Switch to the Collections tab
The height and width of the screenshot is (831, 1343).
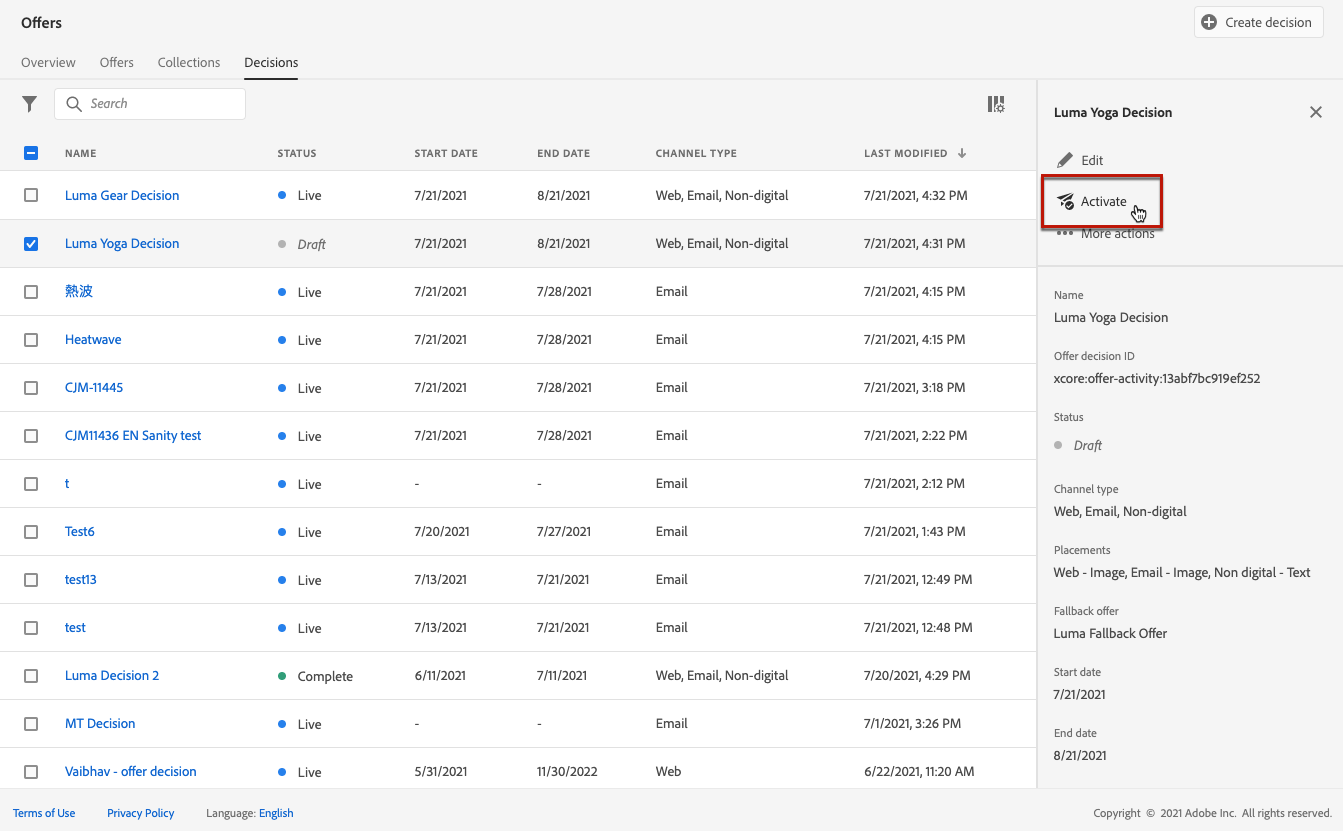[x=188, y=62]
